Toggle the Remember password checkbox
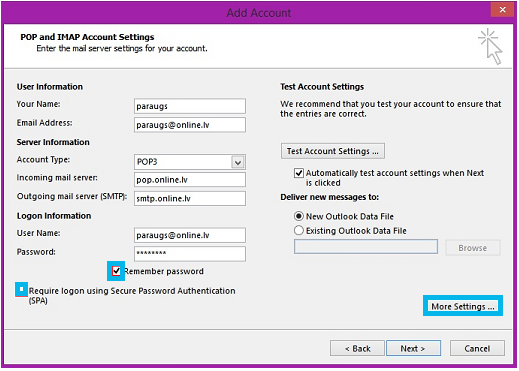The image size is (519, 371). 116,271
